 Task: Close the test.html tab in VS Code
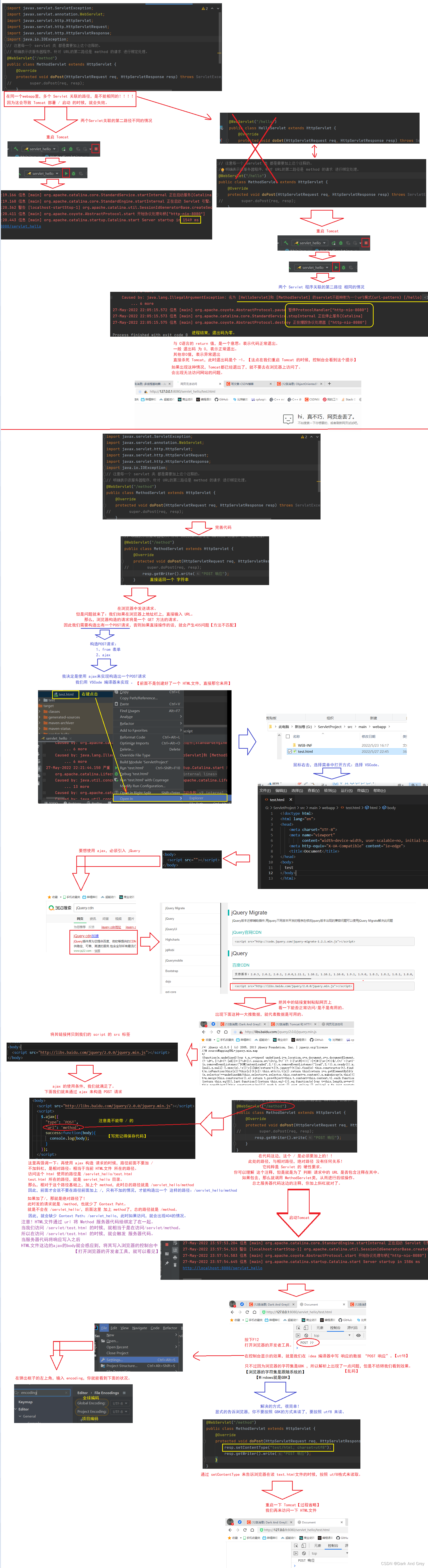point(290,800)
